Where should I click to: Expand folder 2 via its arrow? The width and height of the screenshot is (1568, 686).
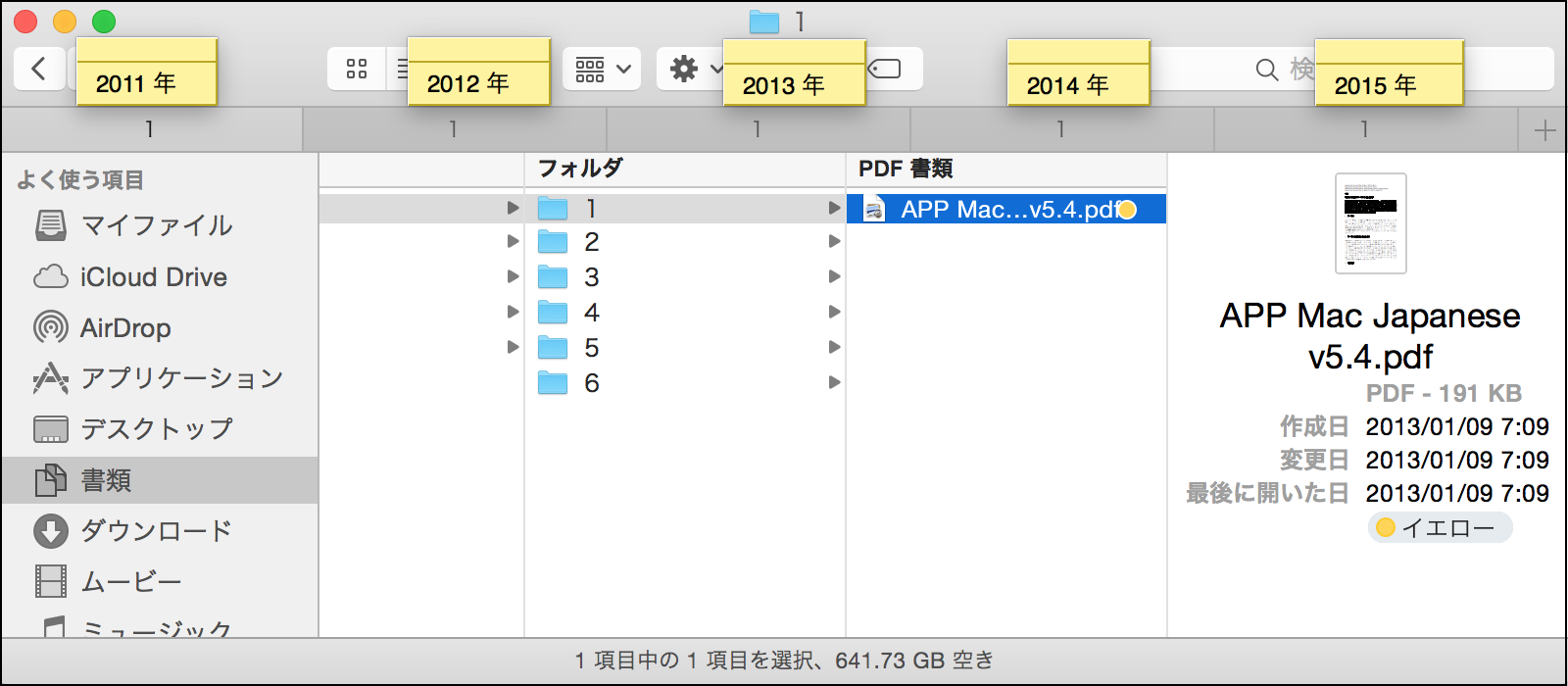click(834, 242)
